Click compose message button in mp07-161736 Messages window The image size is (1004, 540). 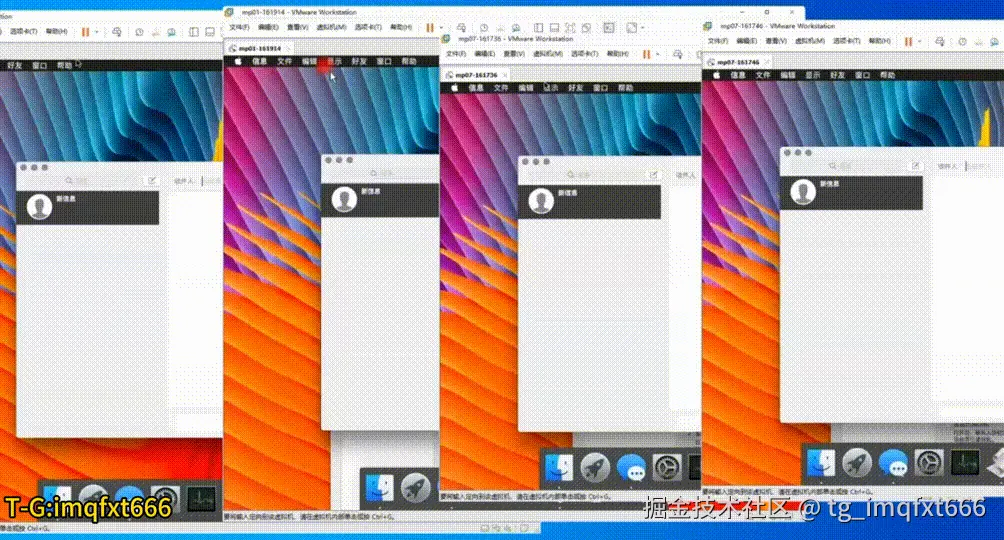coord(654,174)
